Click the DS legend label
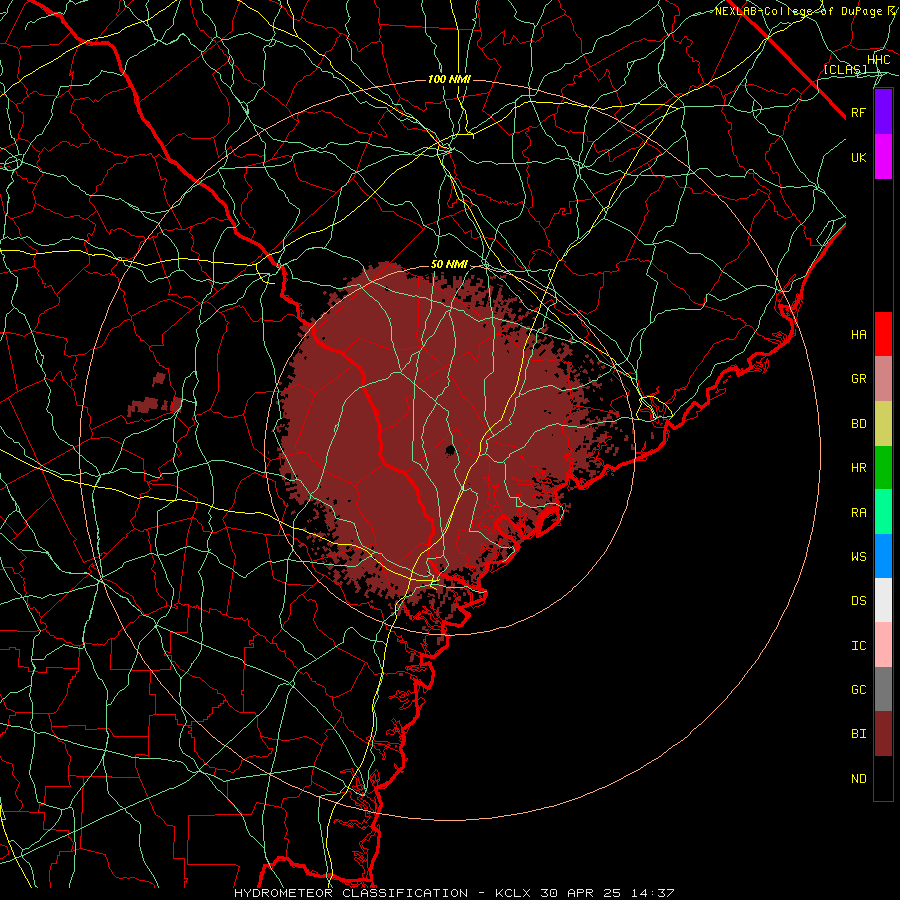 [859, 600]
